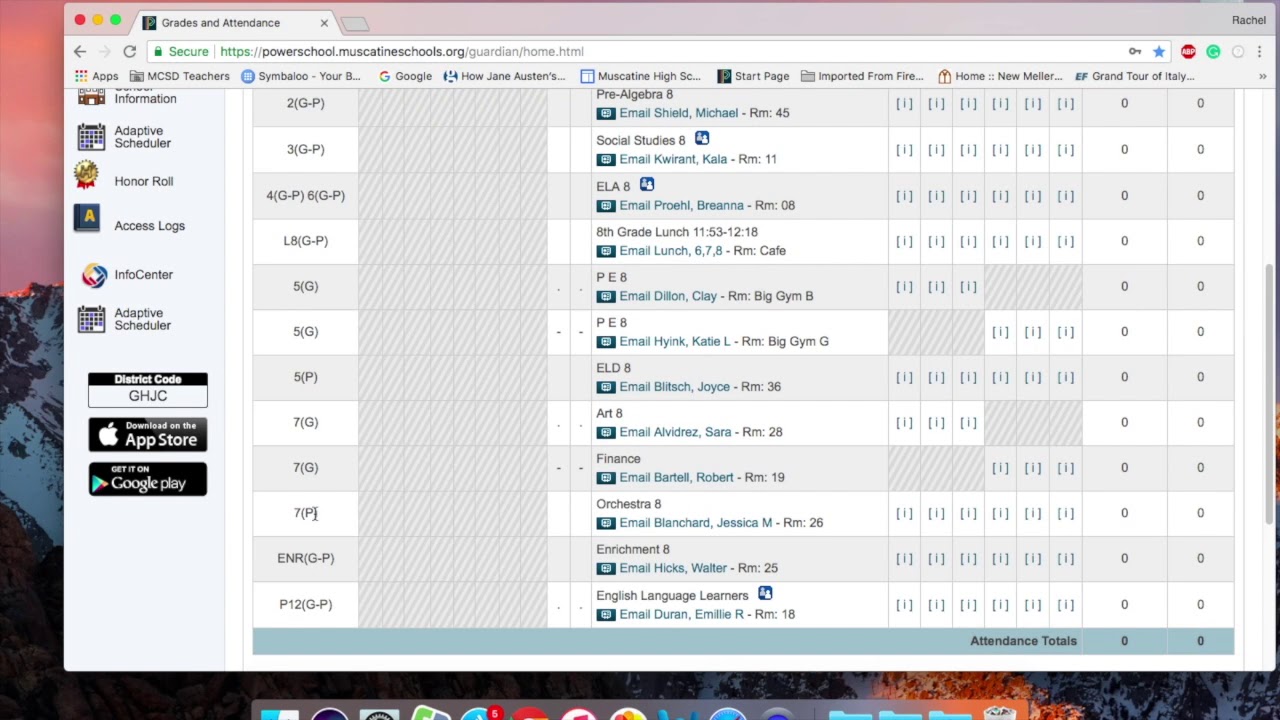Click the email icon beside Hynk, Katie L
This screenshot has width=1280, height=720.
[605, 342]
